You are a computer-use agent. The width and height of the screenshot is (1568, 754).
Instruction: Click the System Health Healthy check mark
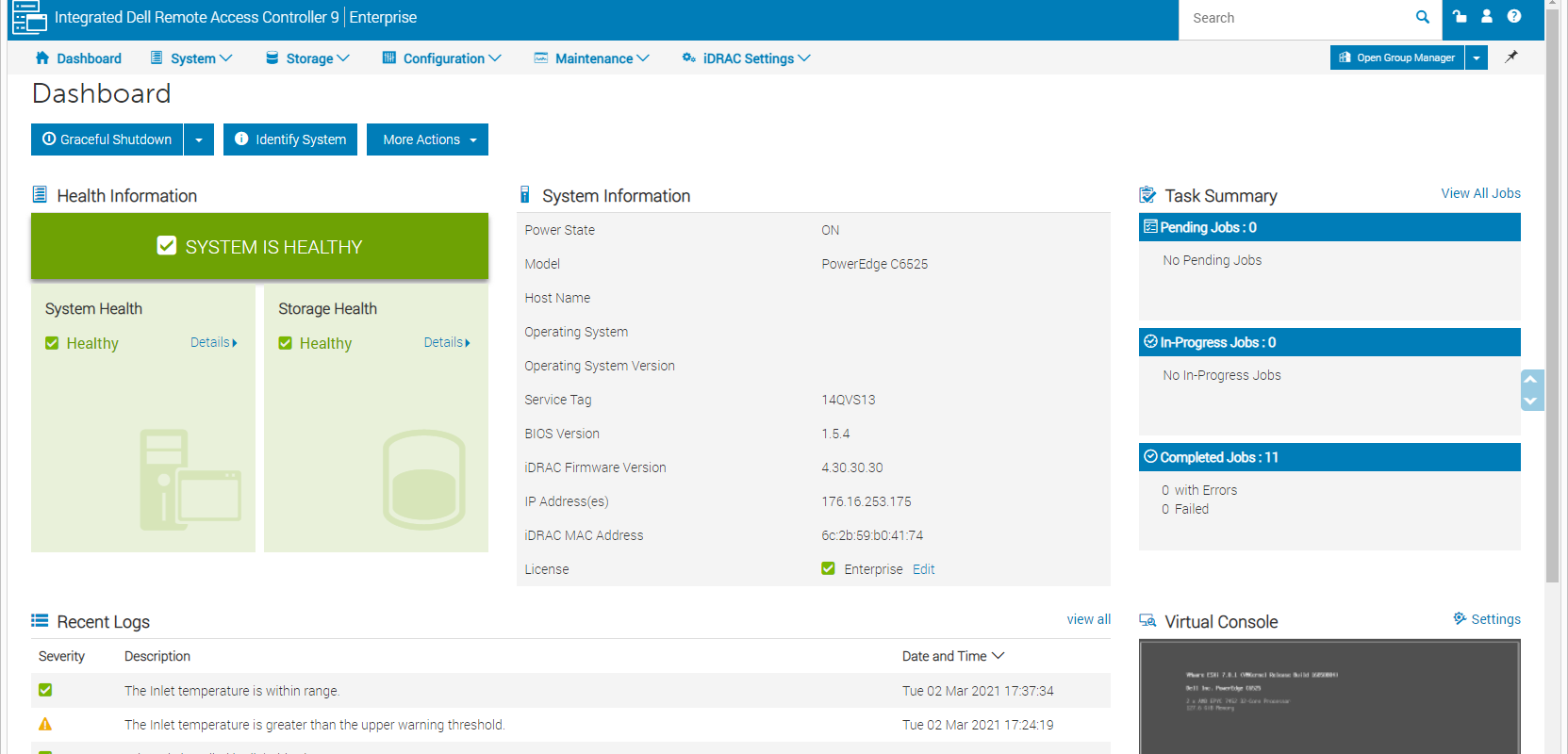click(52, 343)
